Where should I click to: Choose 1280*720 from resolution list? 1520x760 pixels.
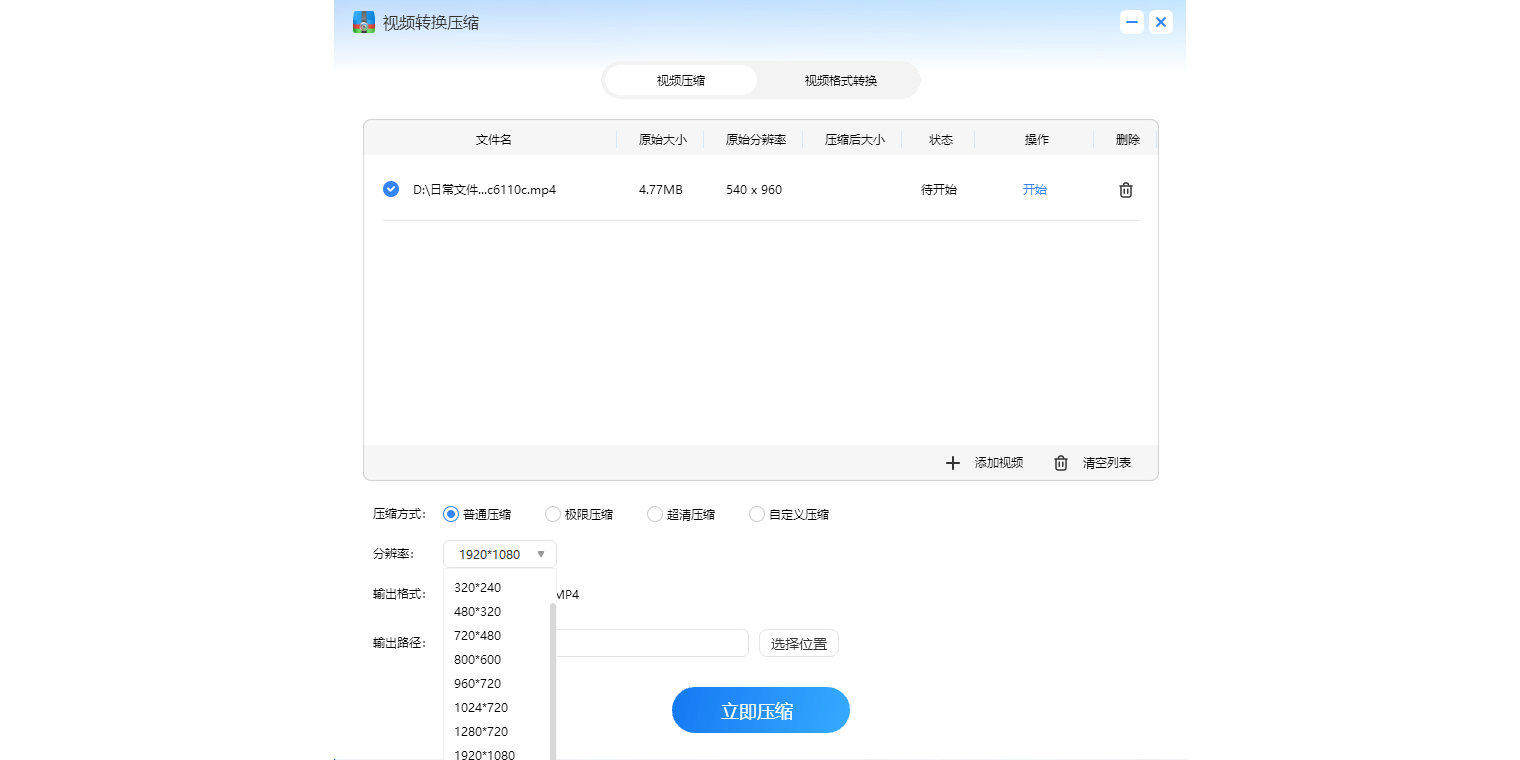coord(481,731)
